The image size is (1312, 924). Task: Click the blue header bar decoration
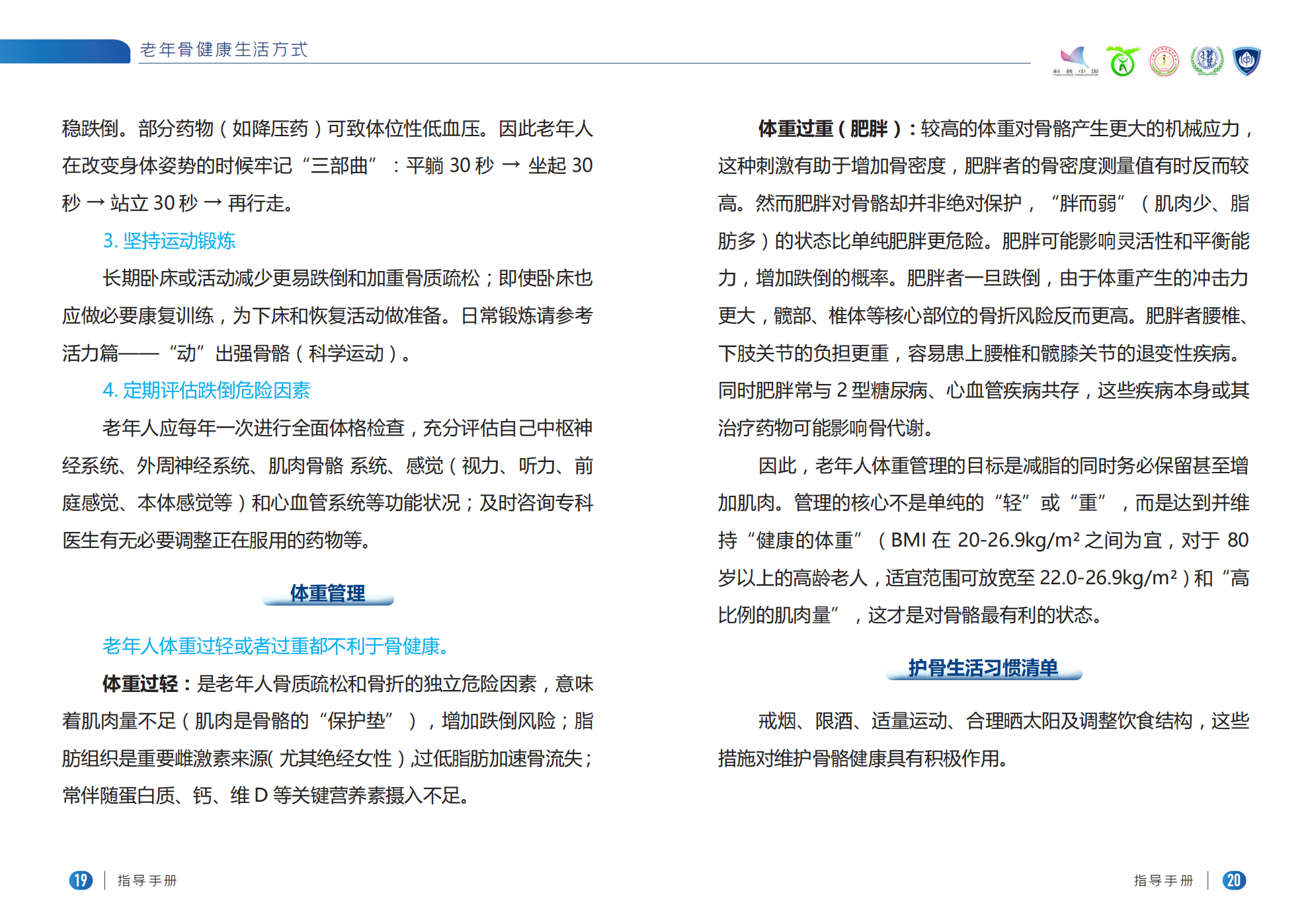[65, 52]
